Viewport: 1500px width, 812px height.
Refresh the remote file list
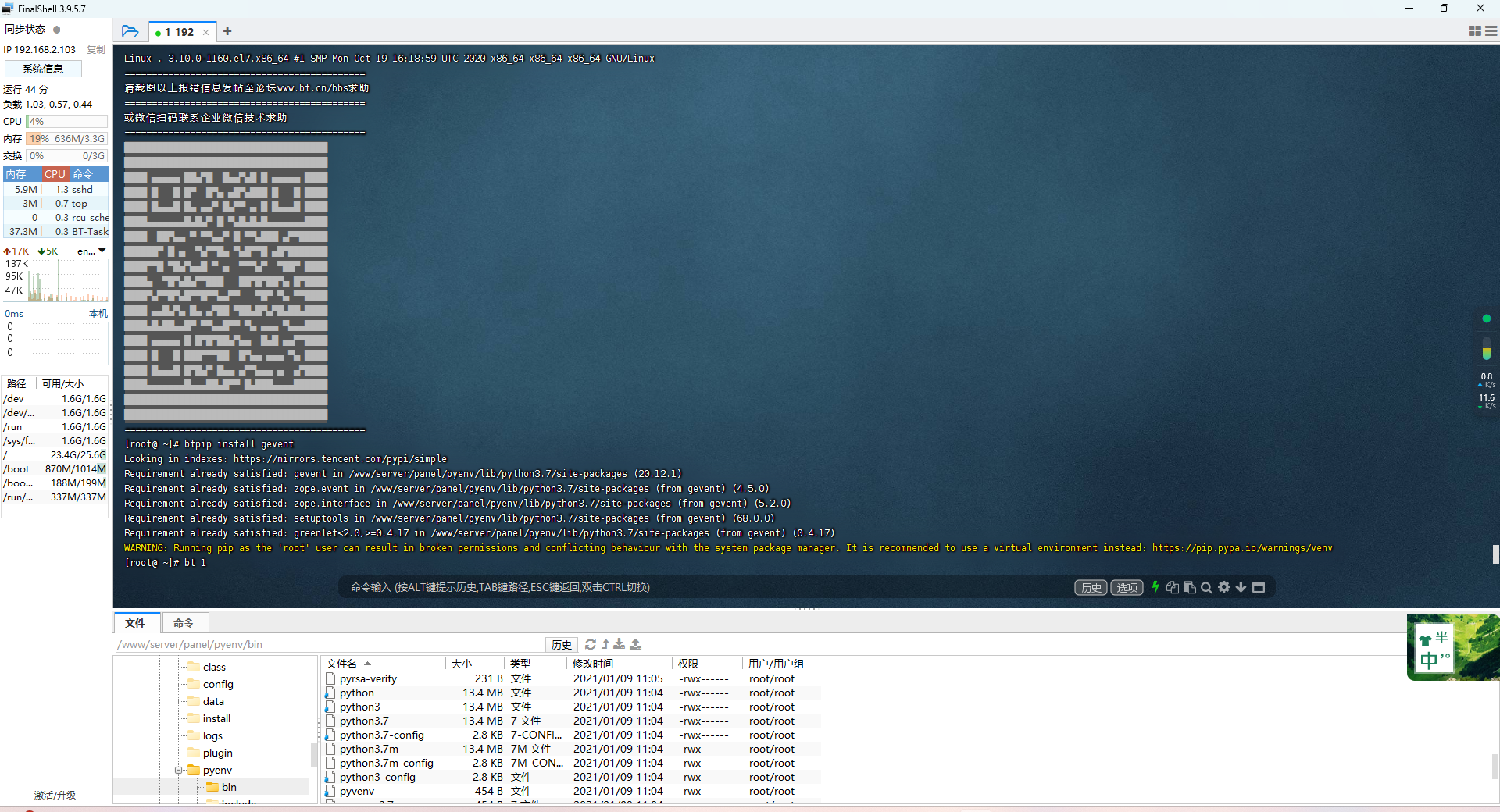click(x=591, y=644)
